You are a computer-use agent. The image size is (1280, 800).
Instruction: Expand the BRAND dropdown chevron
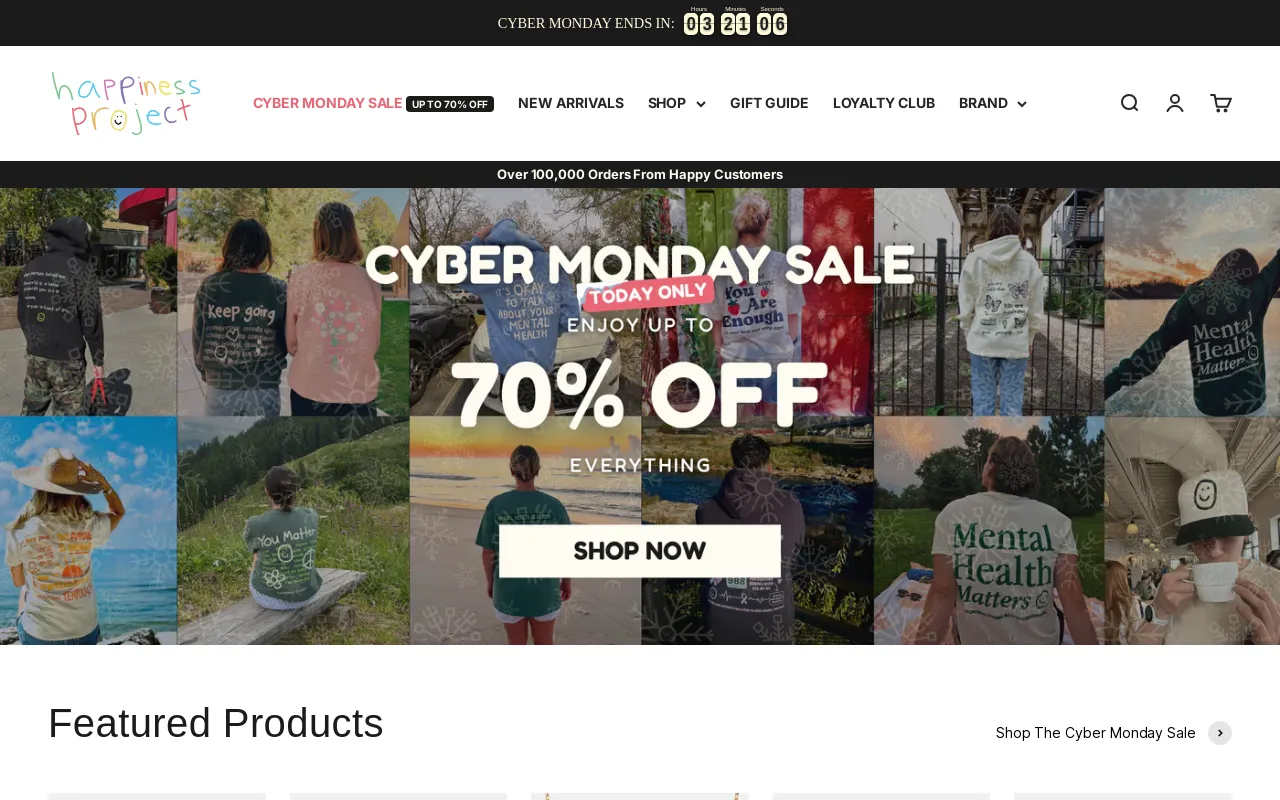1022,104
